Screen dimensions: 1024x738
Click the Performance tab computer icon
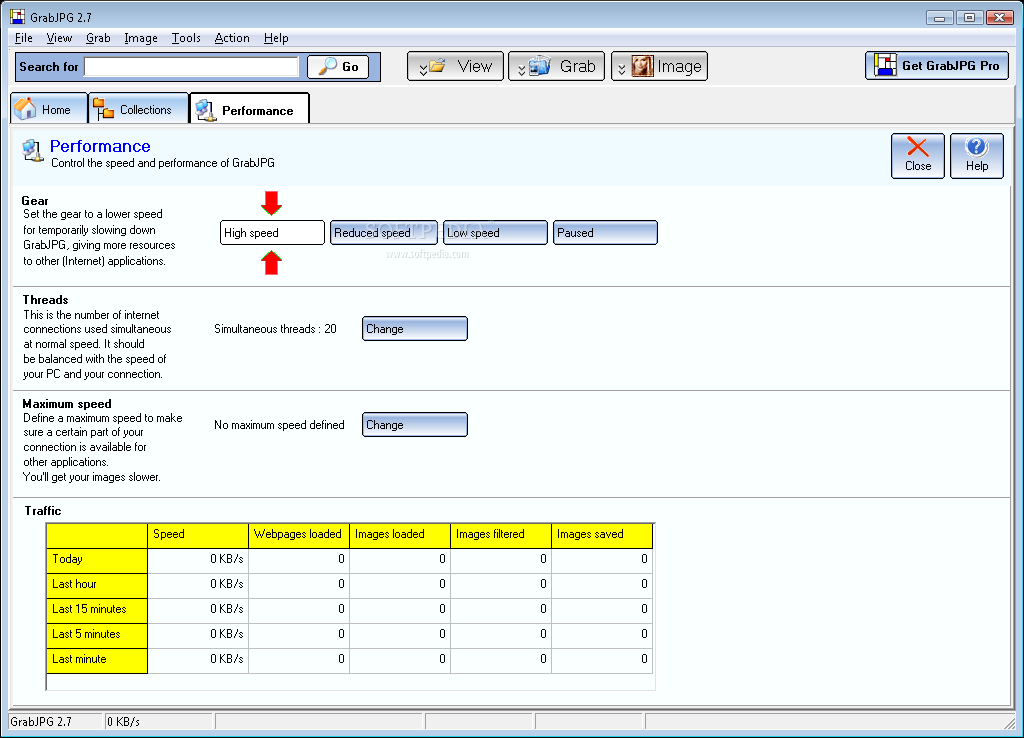coord(206,110)
